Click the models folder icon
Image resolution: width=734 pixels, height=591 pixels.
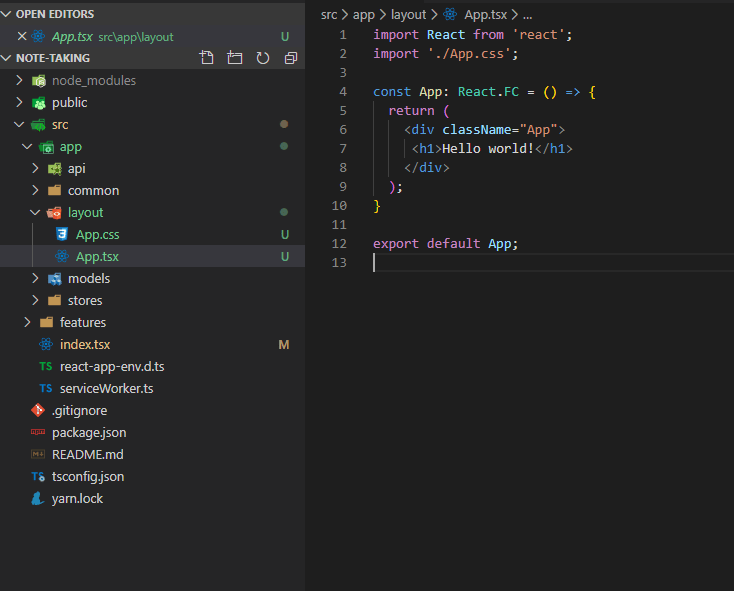tap(55, 279)
